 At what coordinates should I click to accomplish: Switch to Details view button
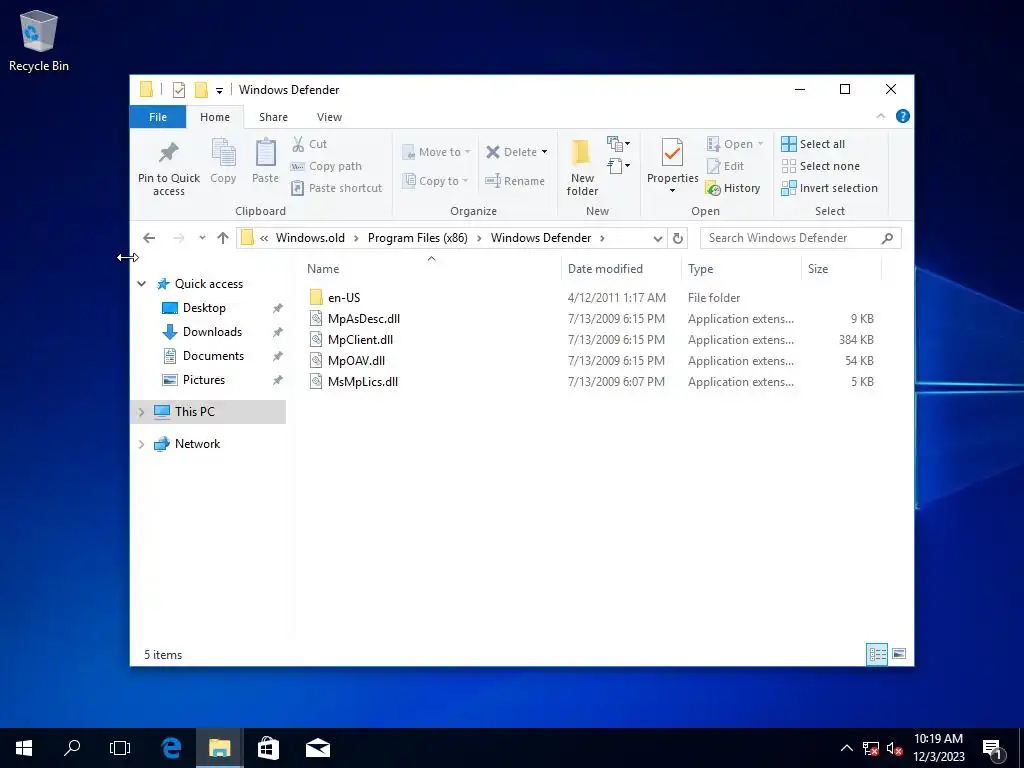tap(877, 654)
